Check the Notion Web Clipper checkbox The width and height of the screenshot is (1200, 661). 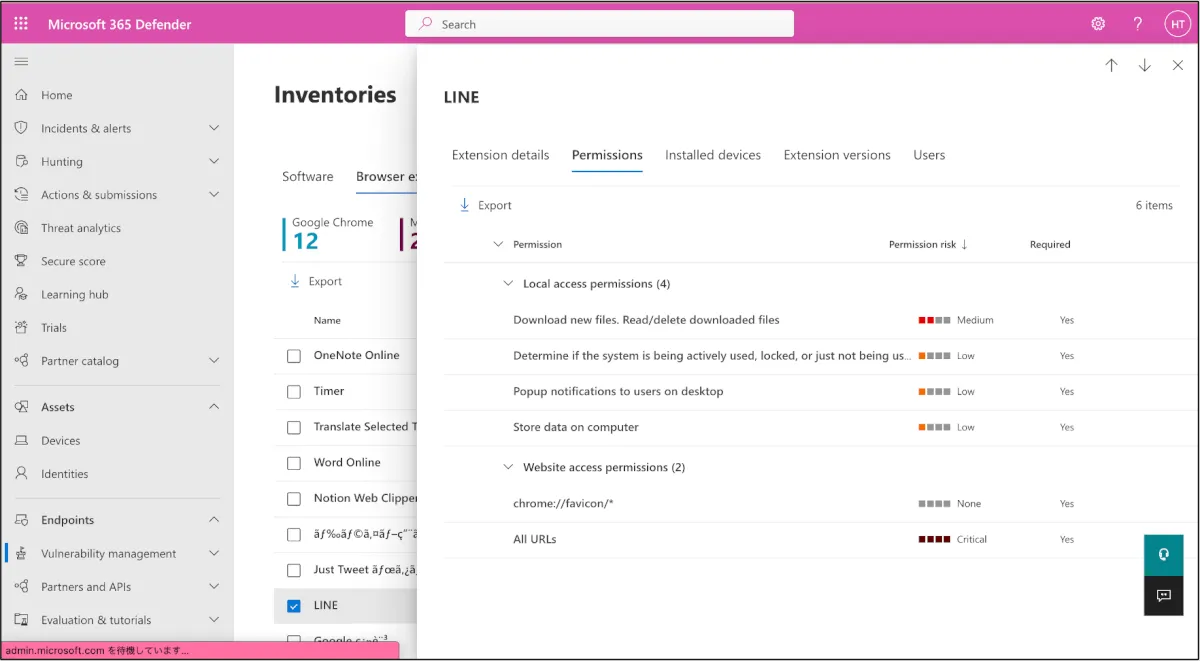294,499
